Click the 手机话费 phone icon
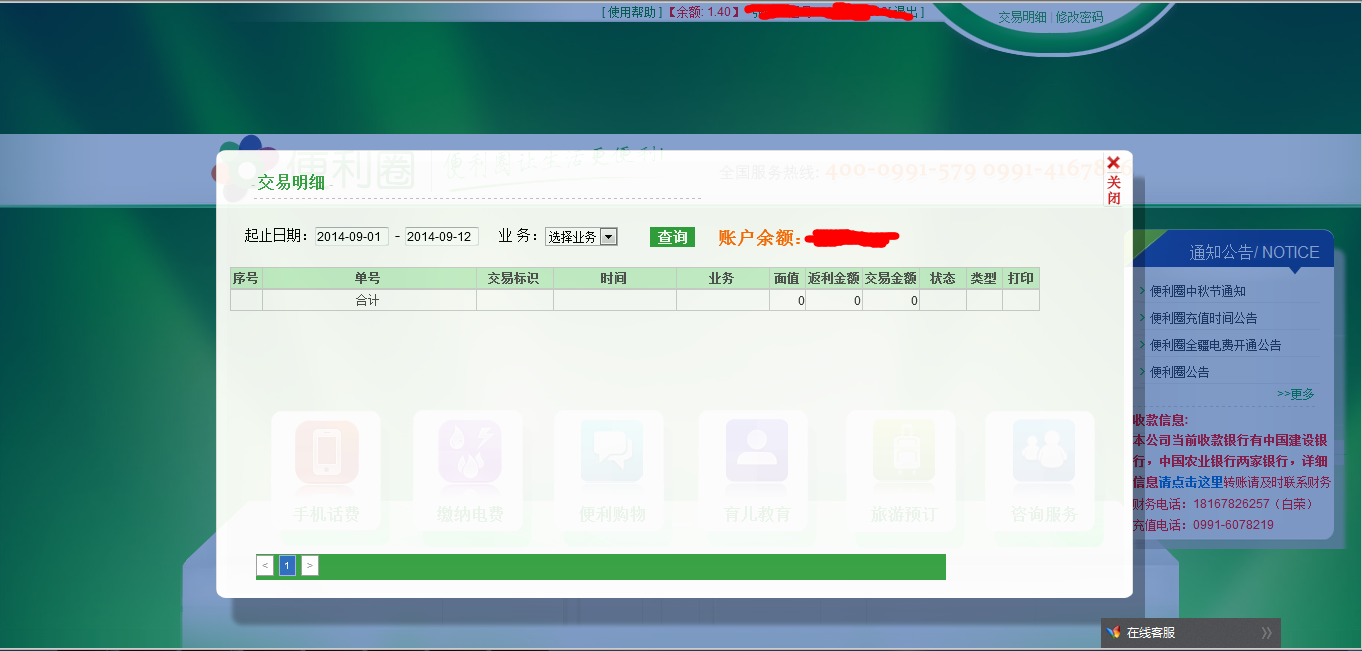This screenshot has height=651, width=1362. 326,452
